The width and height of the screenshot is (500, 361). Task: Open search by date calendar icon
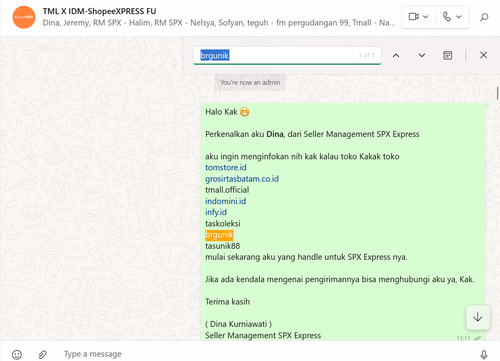coord(447,55)
